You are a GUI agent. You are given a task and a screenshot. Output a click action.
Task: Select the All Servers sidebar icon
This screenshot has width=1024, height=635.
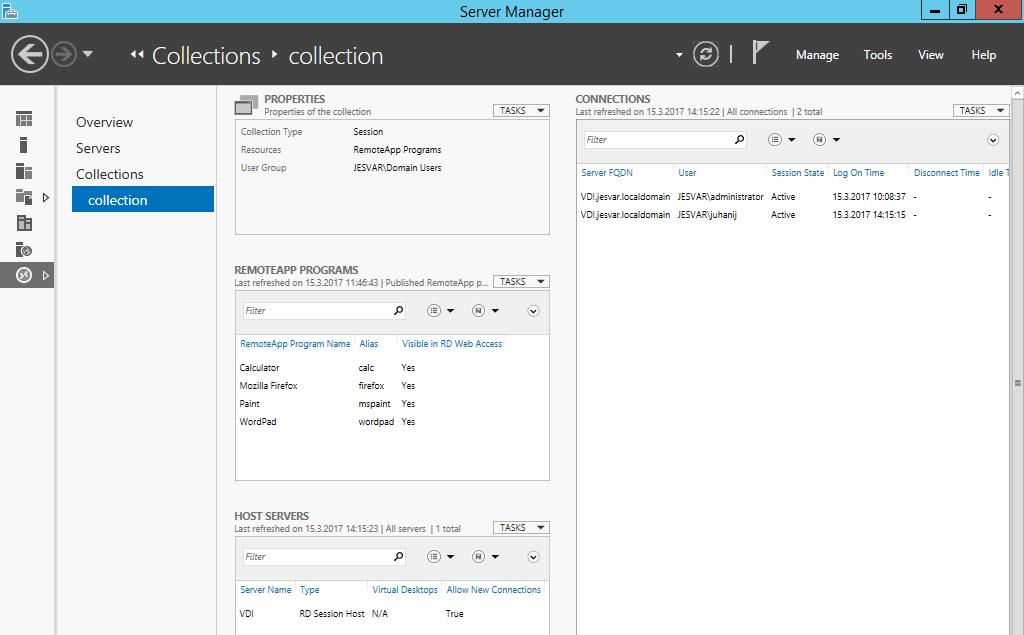24,171
